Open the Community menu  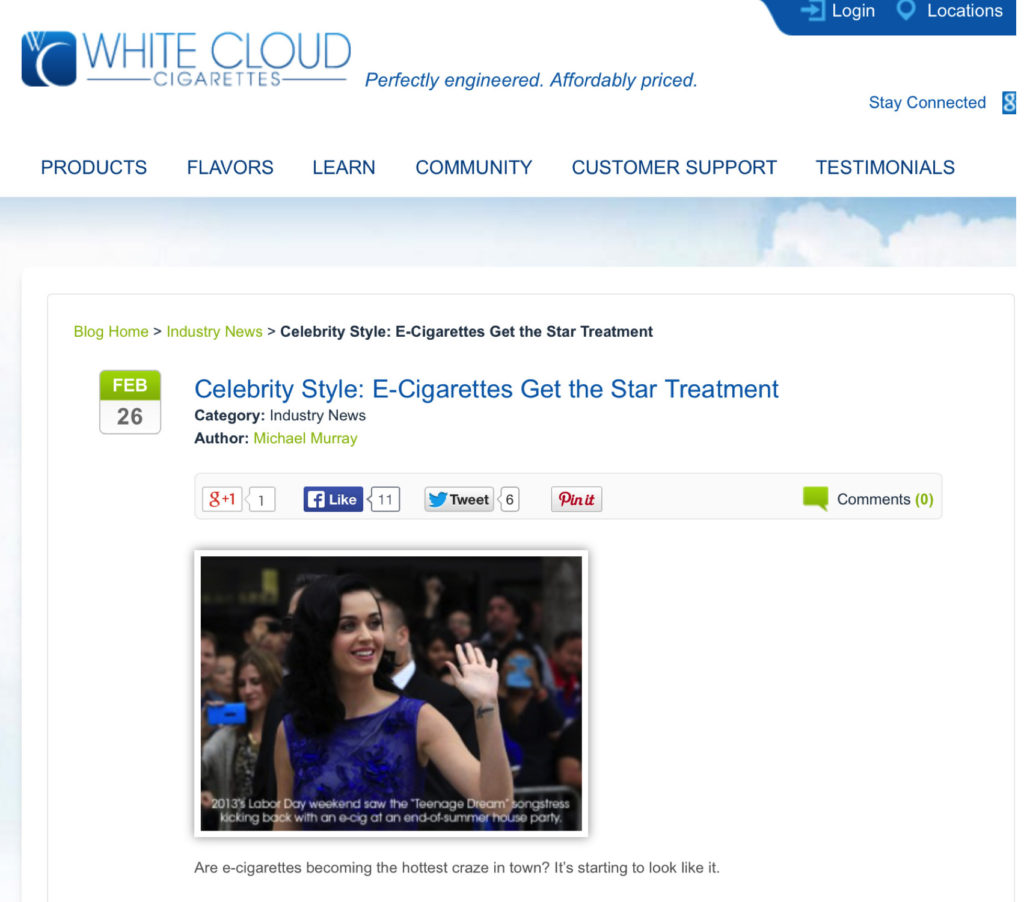click(474, 168)
